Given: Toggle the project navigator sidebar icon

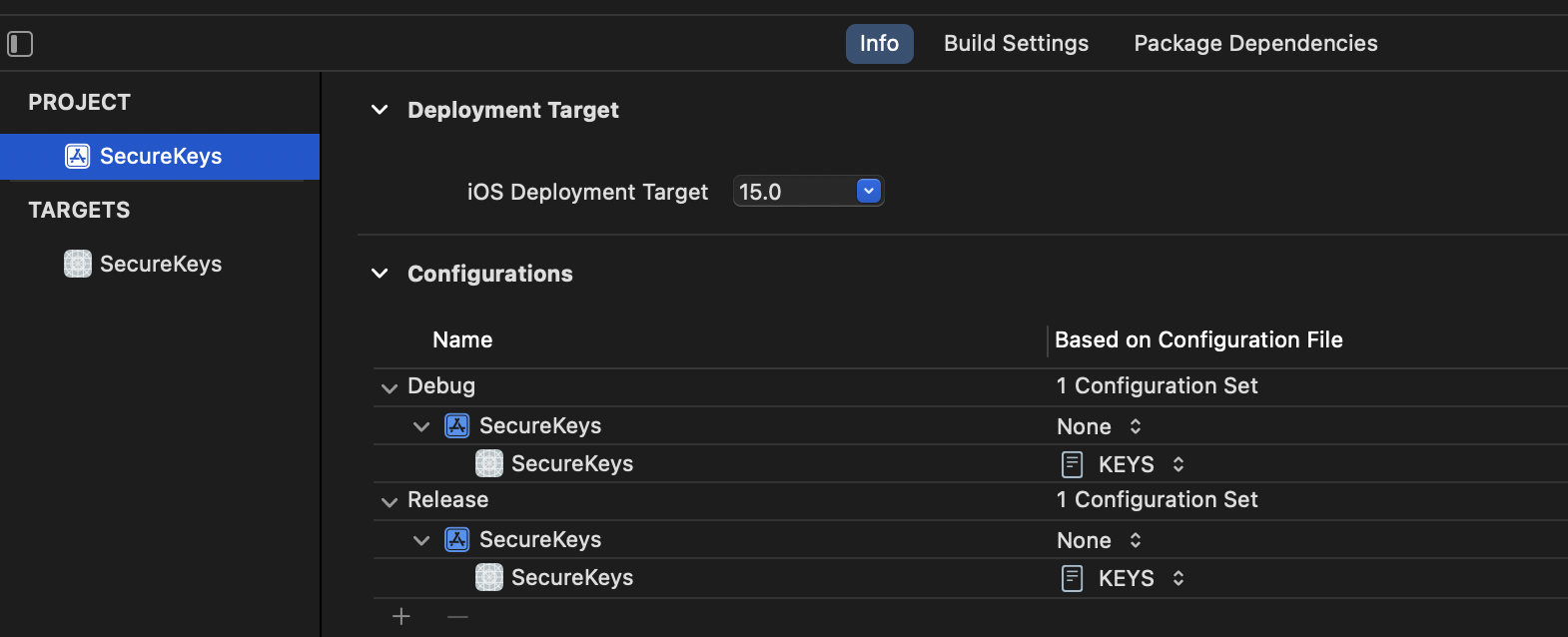Looking at the screenshot, I should pyautogui.click(x=21, y=44).
